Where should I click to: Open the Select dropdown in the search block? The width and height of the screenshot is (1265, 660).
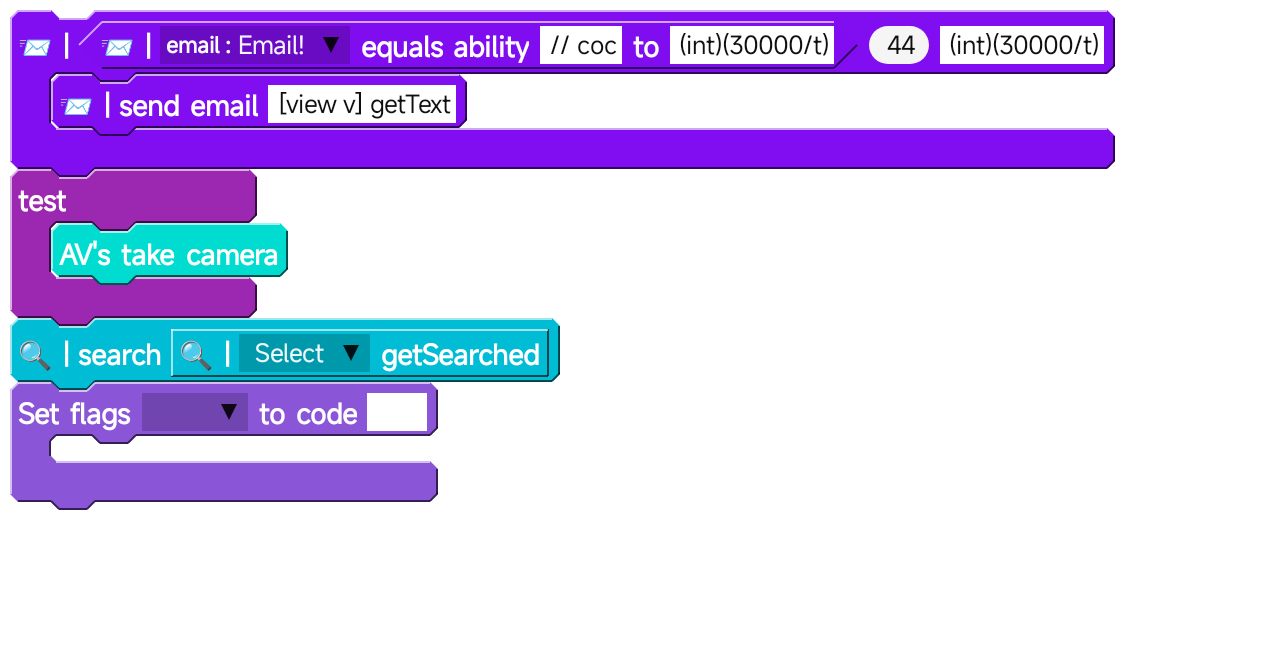(304, 354)
